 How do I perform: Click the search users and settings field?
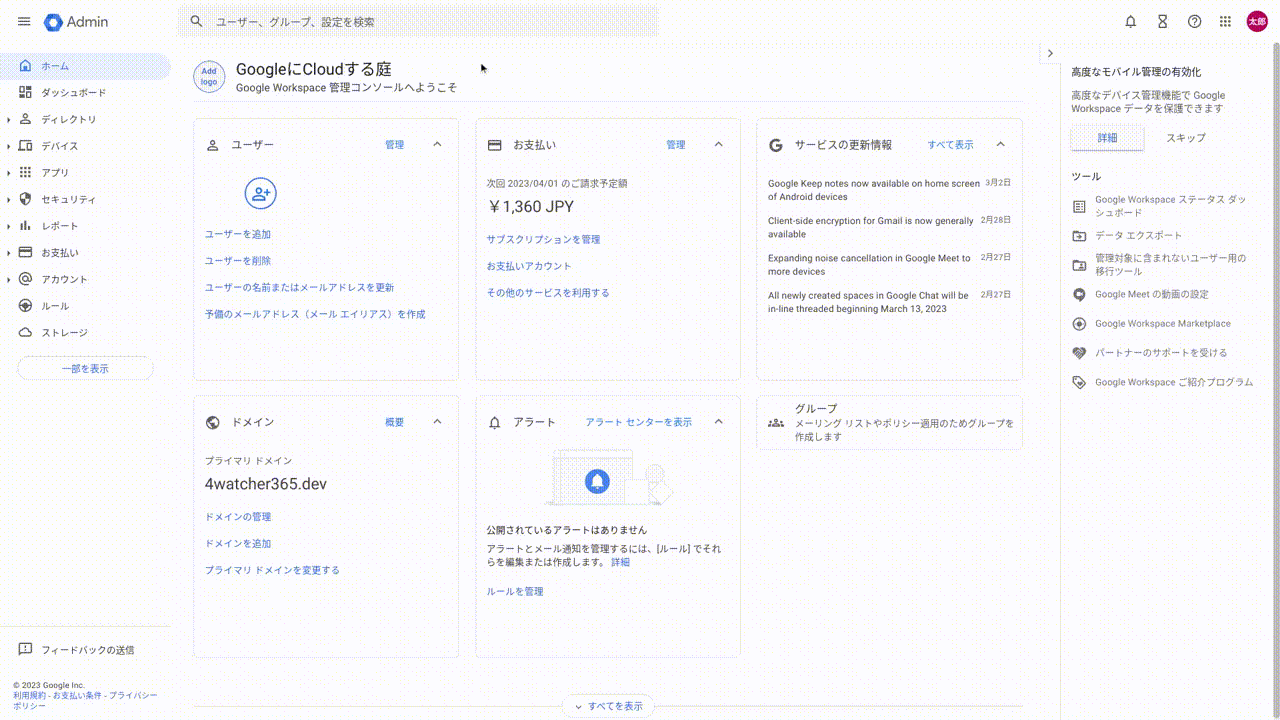pyautogui.click(x=420, y=22)
